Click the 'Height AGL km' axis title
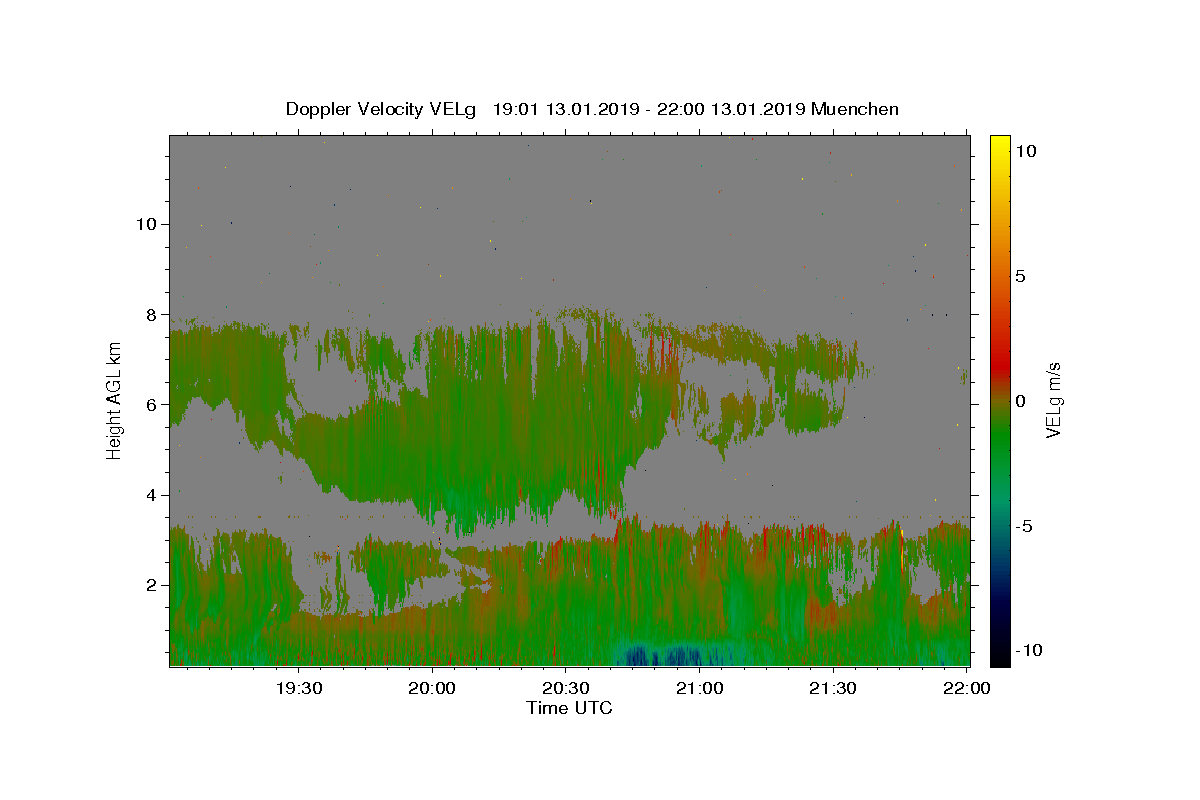Screen dimensions: 1200x800 pos(115,400)
